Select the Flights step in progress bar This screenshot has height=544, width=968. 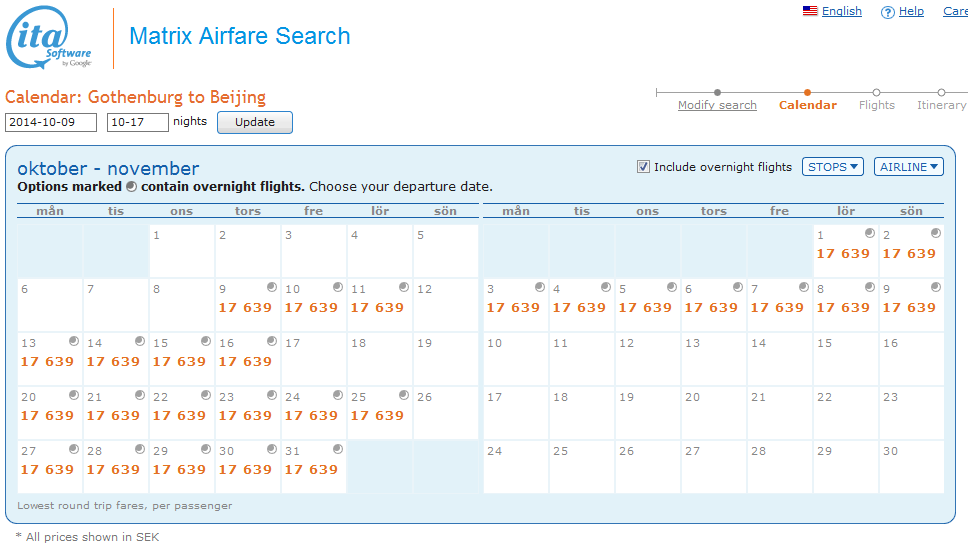click(x=876, y=105)
